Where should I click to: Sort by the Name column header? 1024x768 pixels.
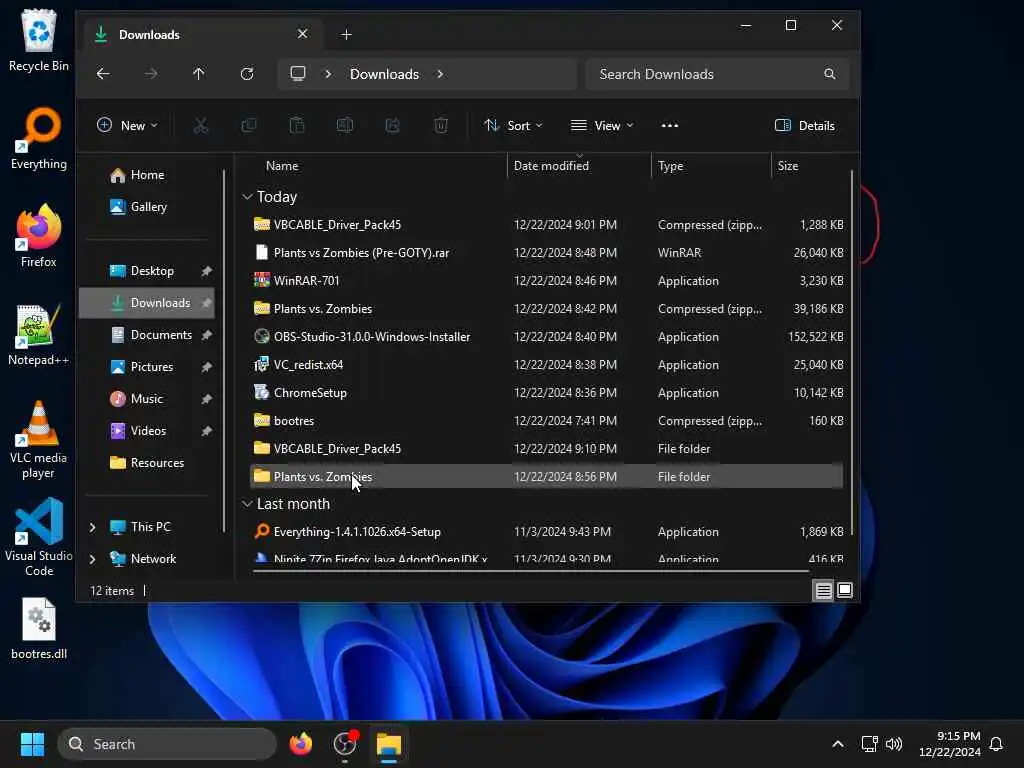372,166
